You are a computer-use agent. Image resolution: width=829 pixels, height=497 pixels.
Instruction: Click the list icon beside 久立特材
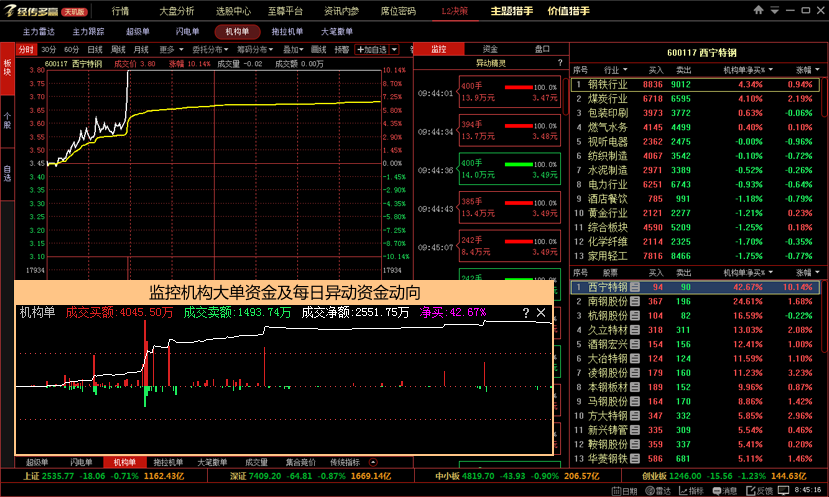tap(635, 330)
